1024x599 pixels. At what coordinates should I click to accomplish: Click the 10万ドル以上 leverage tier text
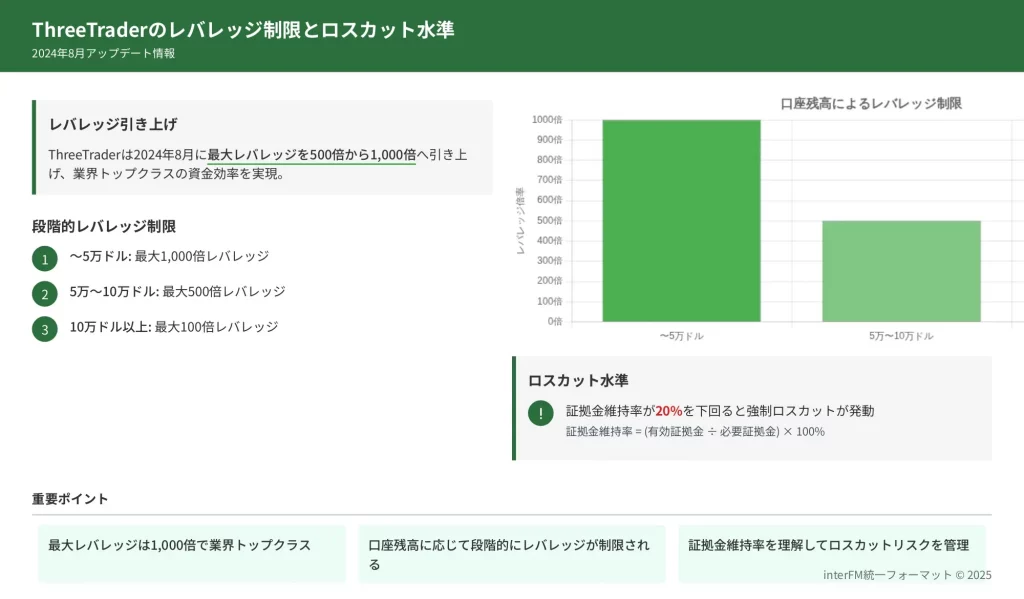coord(174,327)
